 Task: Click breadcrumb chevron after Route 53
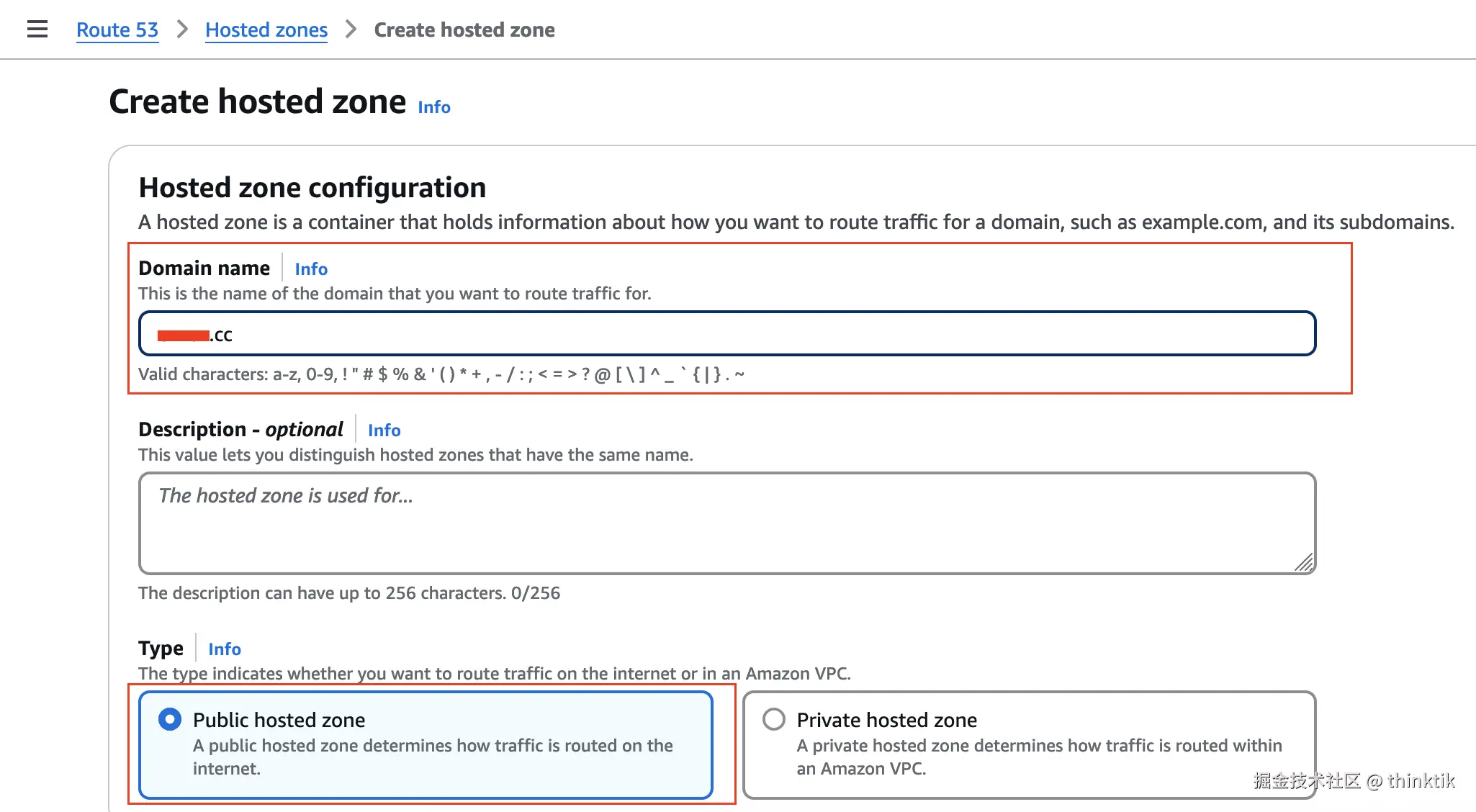pyautogui.click(x=182, y=30)
